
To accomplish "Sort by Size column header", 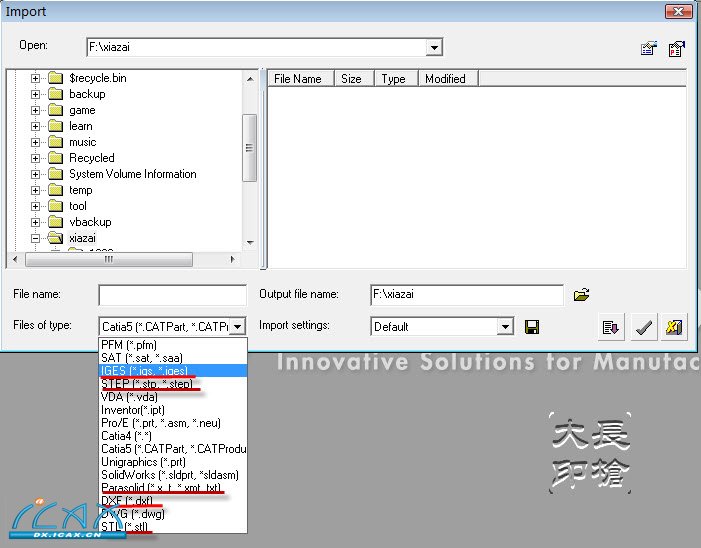I will (355, 79).
